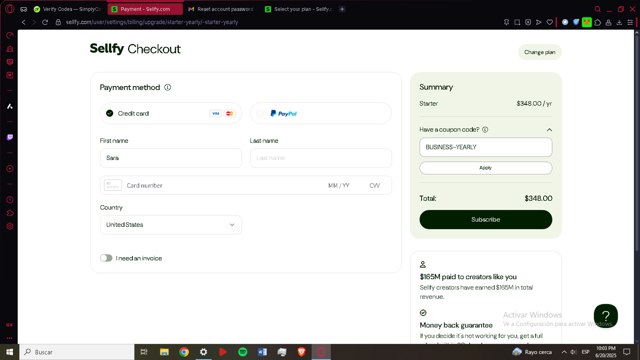Click the coupon code input box
Viewport: 640px width, 360px height.
point(486,147)
